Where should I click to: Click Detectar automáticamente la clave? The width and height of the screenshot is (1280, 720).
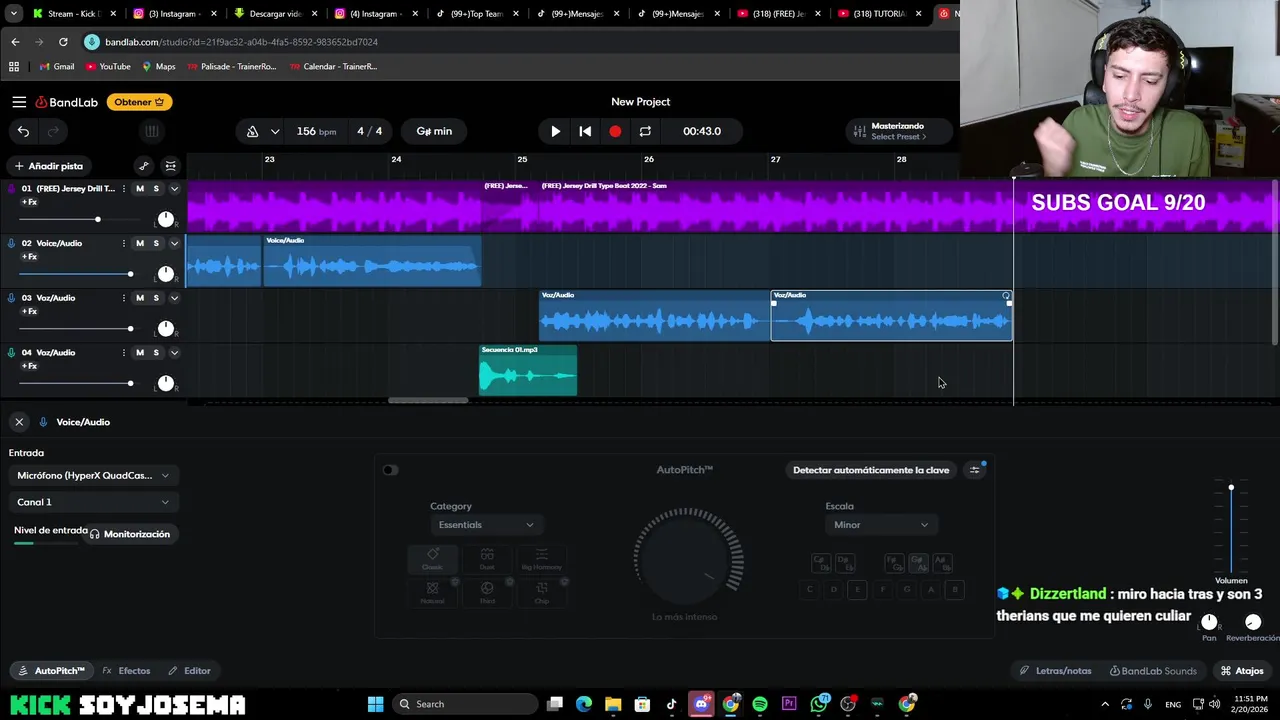tap(871, 470)
